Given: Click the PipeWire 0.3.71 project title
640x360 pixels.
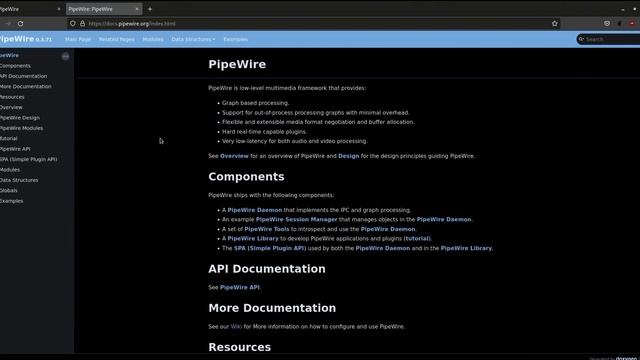Looking at the screenshot, I should click(26, 39).
